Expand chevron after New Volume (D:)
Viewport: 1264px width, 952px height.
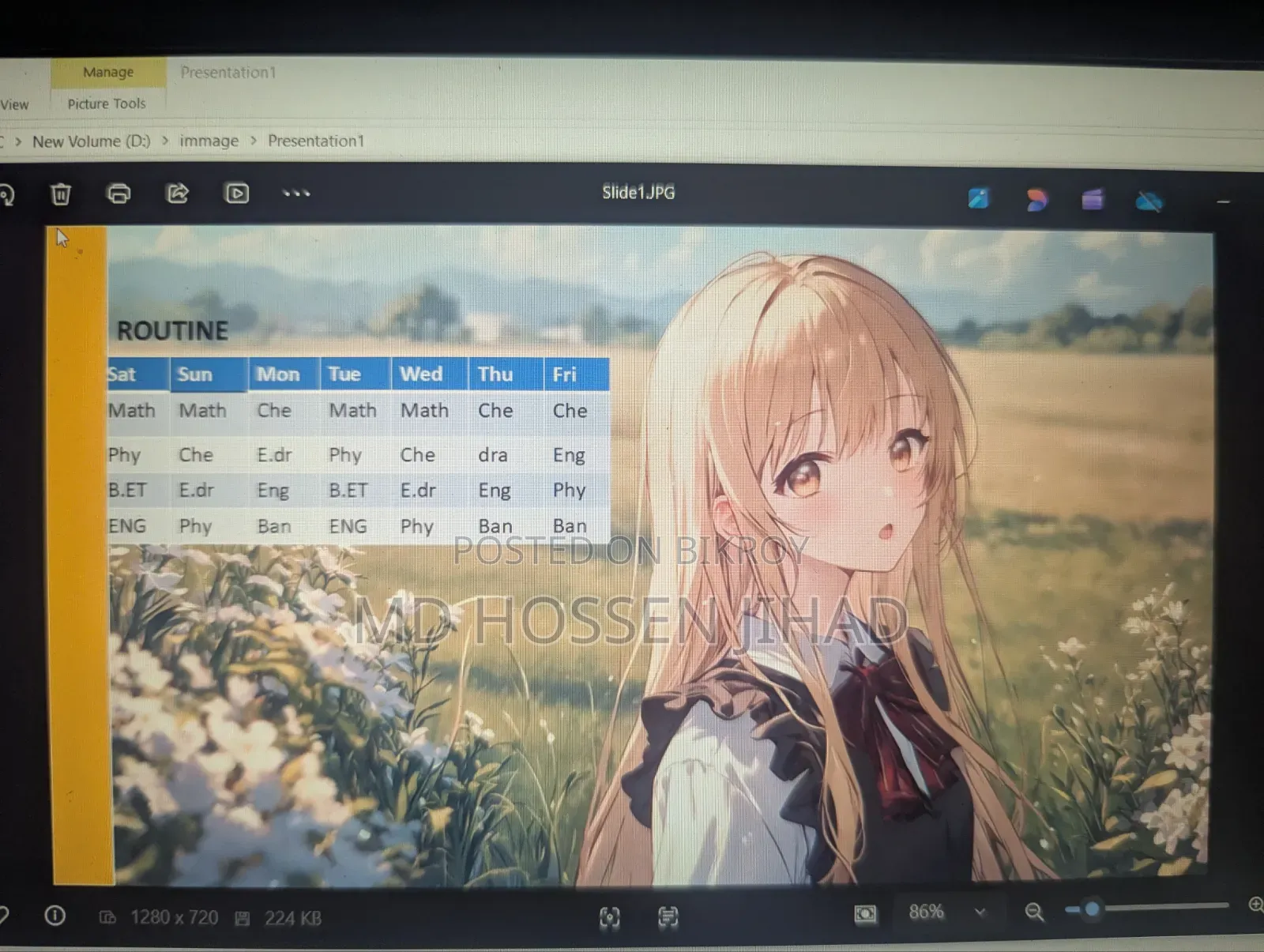[x=165, y=141]
